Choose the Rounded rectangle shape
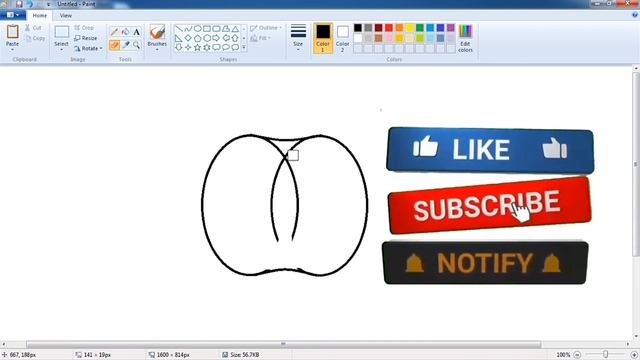Image resolution: width=640 pixels, height=360 pixels. click(216, 29)
